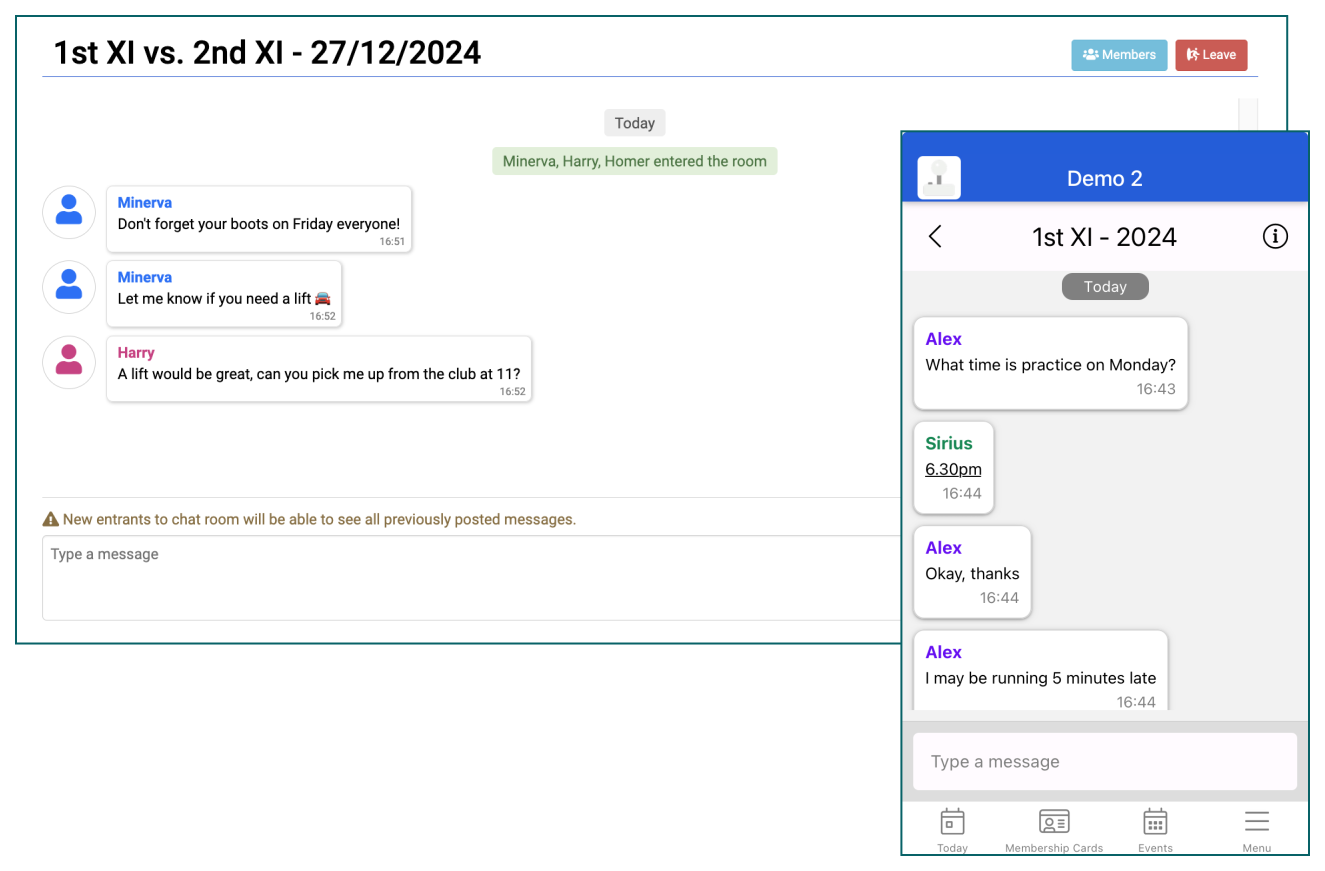Click Harry's pink avatar icon
Screen dimensions: 1325x871
pyautogui.click(x=69, y=362)
